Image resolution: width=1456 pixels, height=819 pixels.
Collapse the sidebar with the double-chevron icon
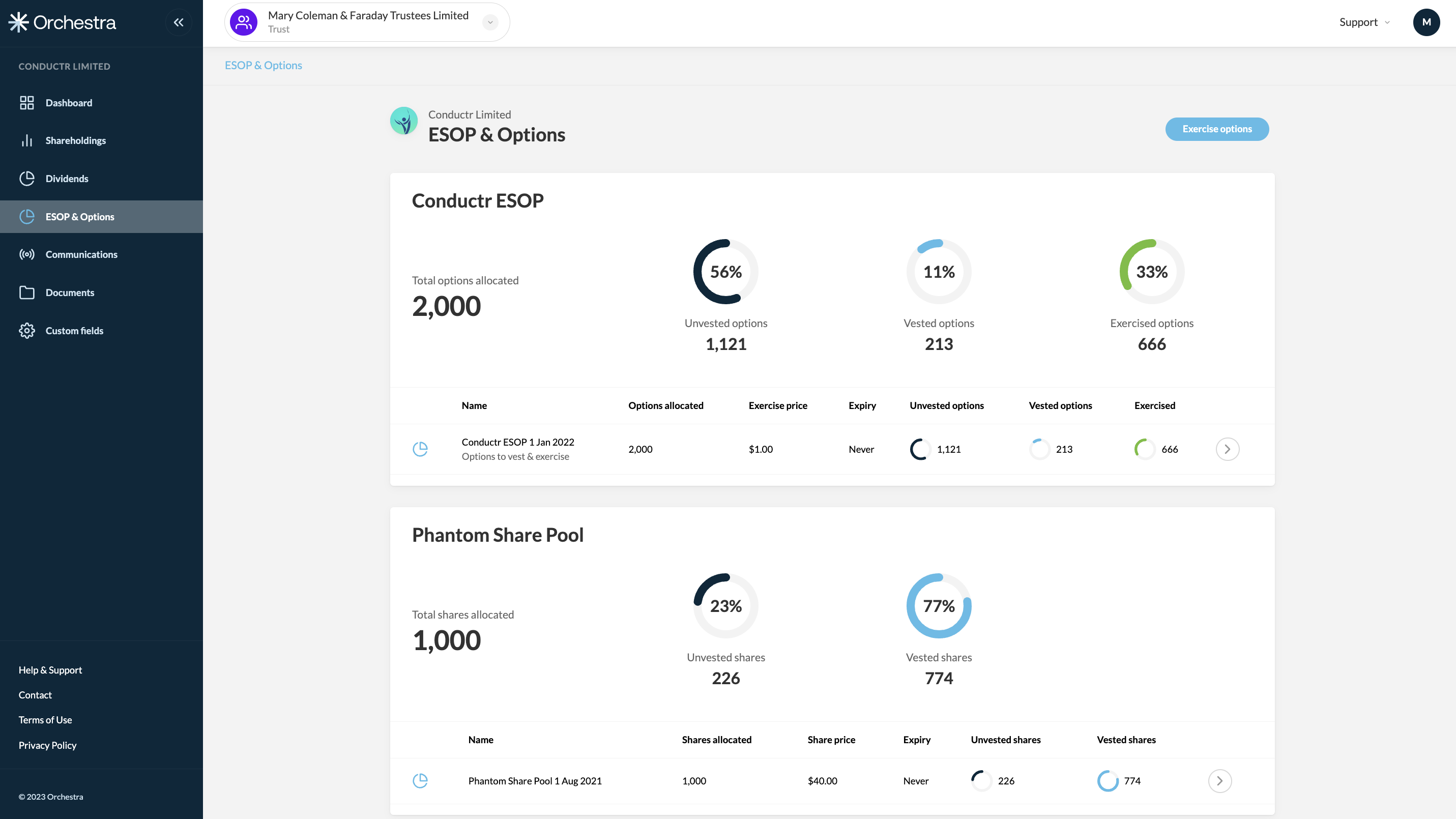(x=179, y=22)
